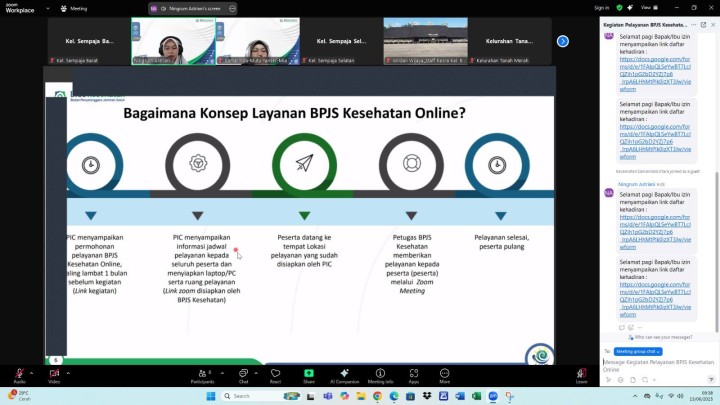This screenshot has height=405, width=720.
Task: Open audio options caret next to Audio
Action: pos(31,373)
